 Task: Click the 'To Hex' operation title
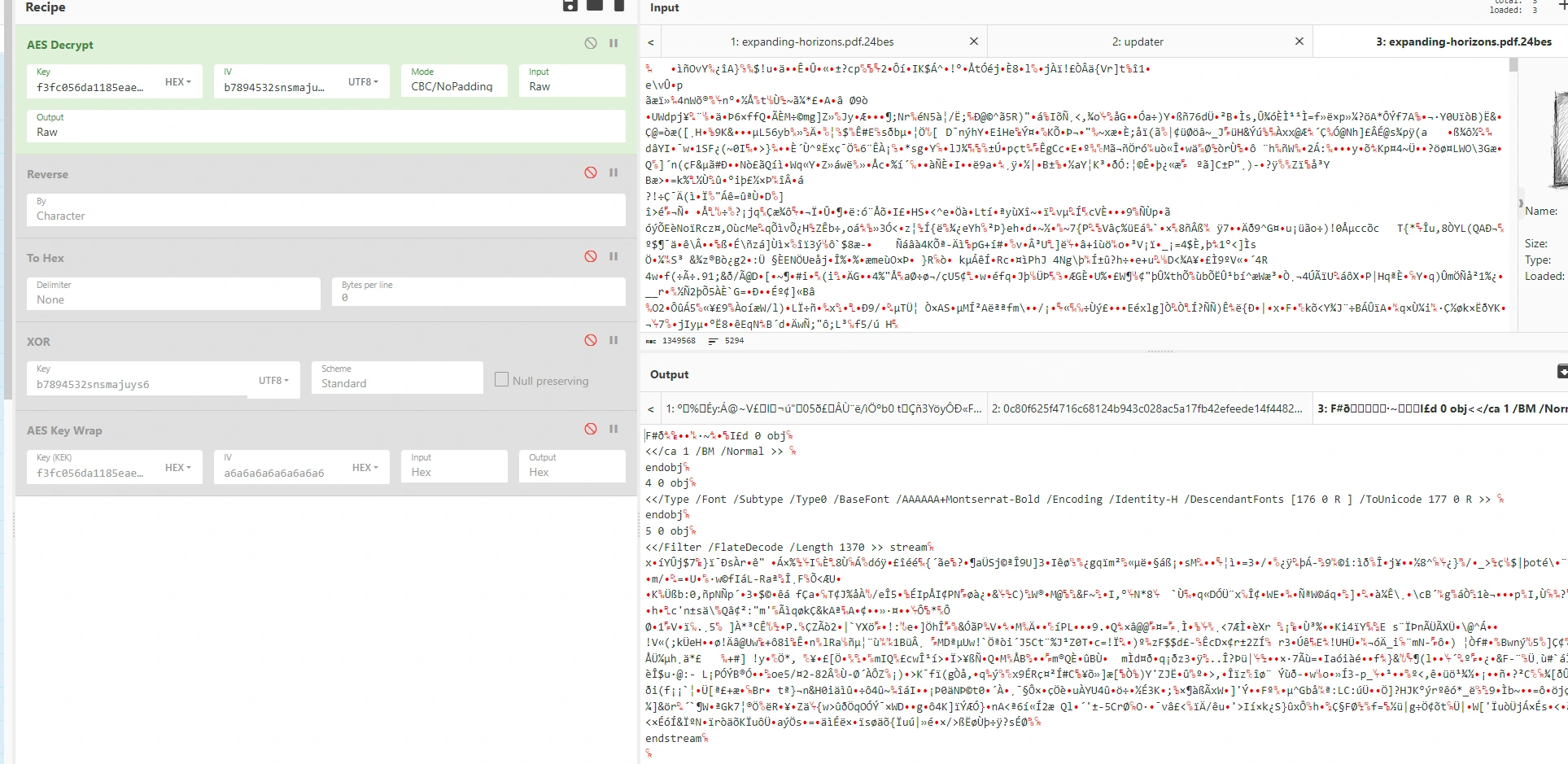coord(46,258)
